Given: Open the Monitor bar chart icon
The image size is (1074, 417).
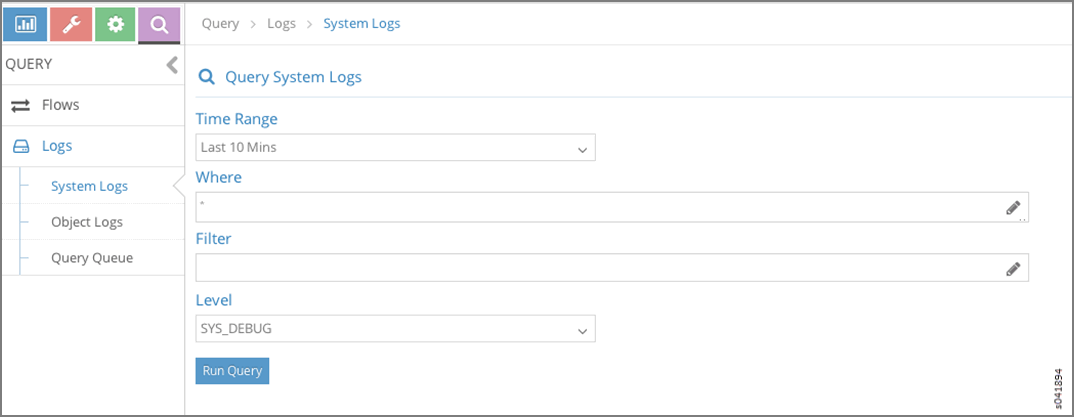Looking at the screenshot, I should (25, 24).
